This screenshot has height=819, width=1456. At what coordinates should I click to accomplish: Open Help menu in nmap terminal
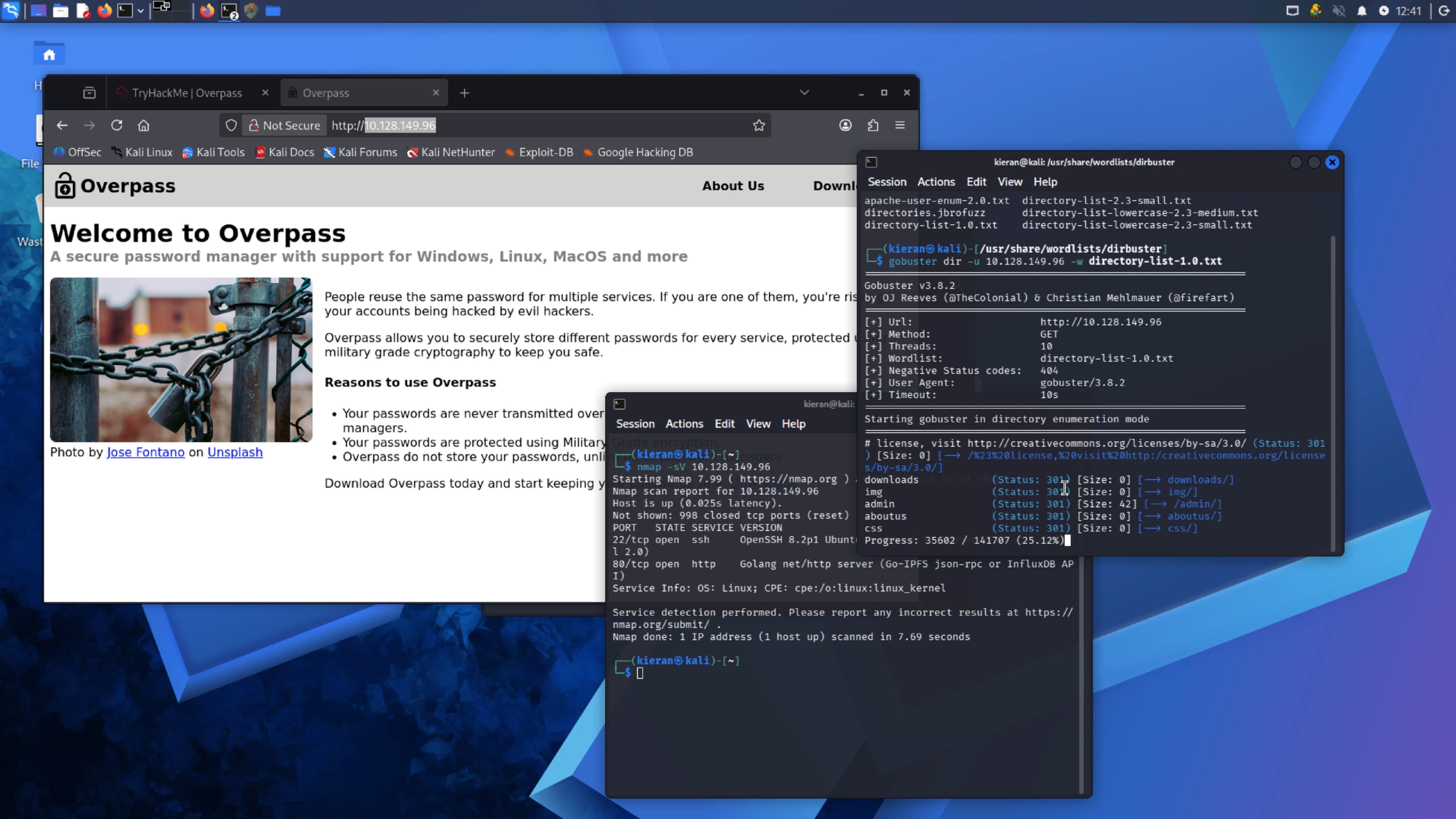point(793,424)
